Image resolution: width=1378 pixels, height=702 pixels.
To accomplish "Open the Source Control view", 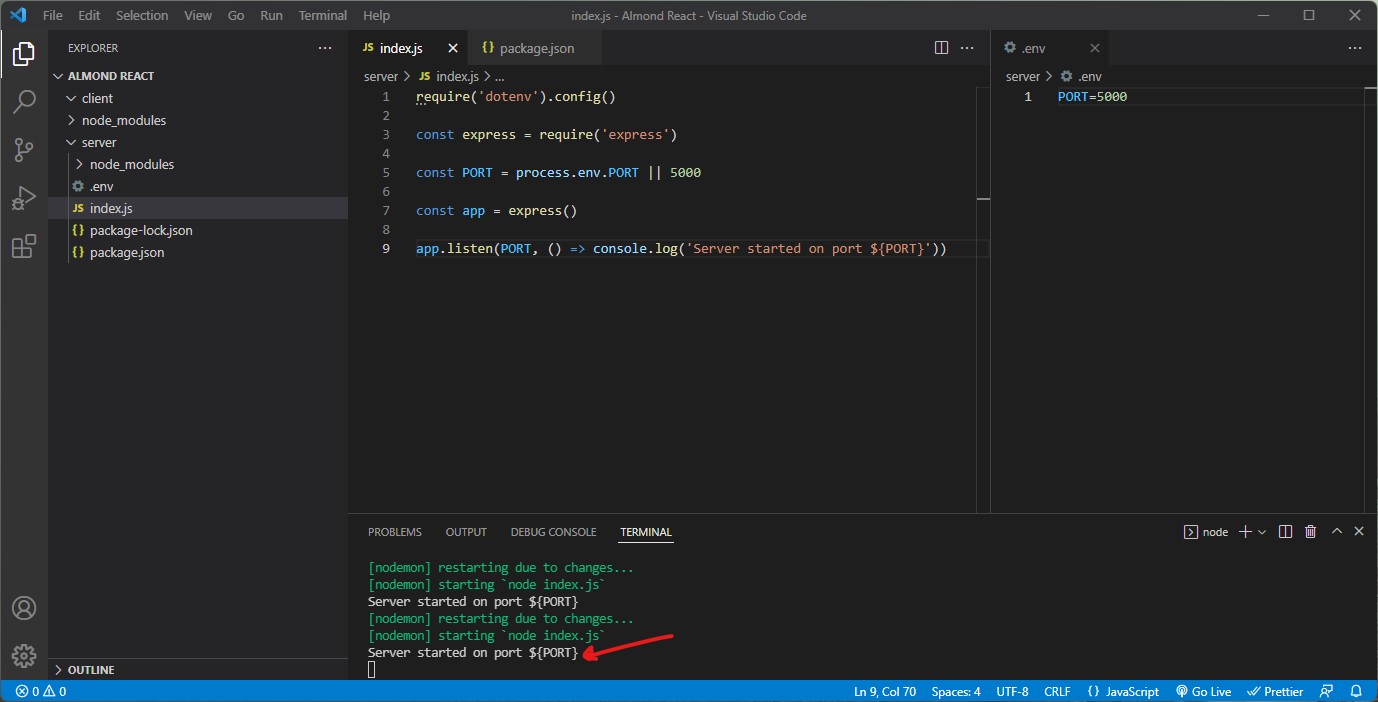I will point(24,150).
